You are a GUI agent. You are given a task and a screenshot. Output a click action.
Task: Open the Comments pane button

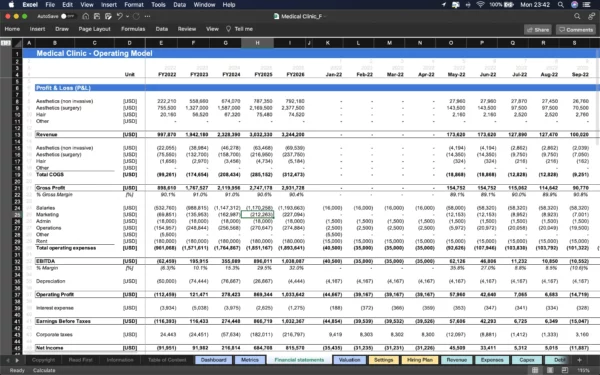(576, 30)
